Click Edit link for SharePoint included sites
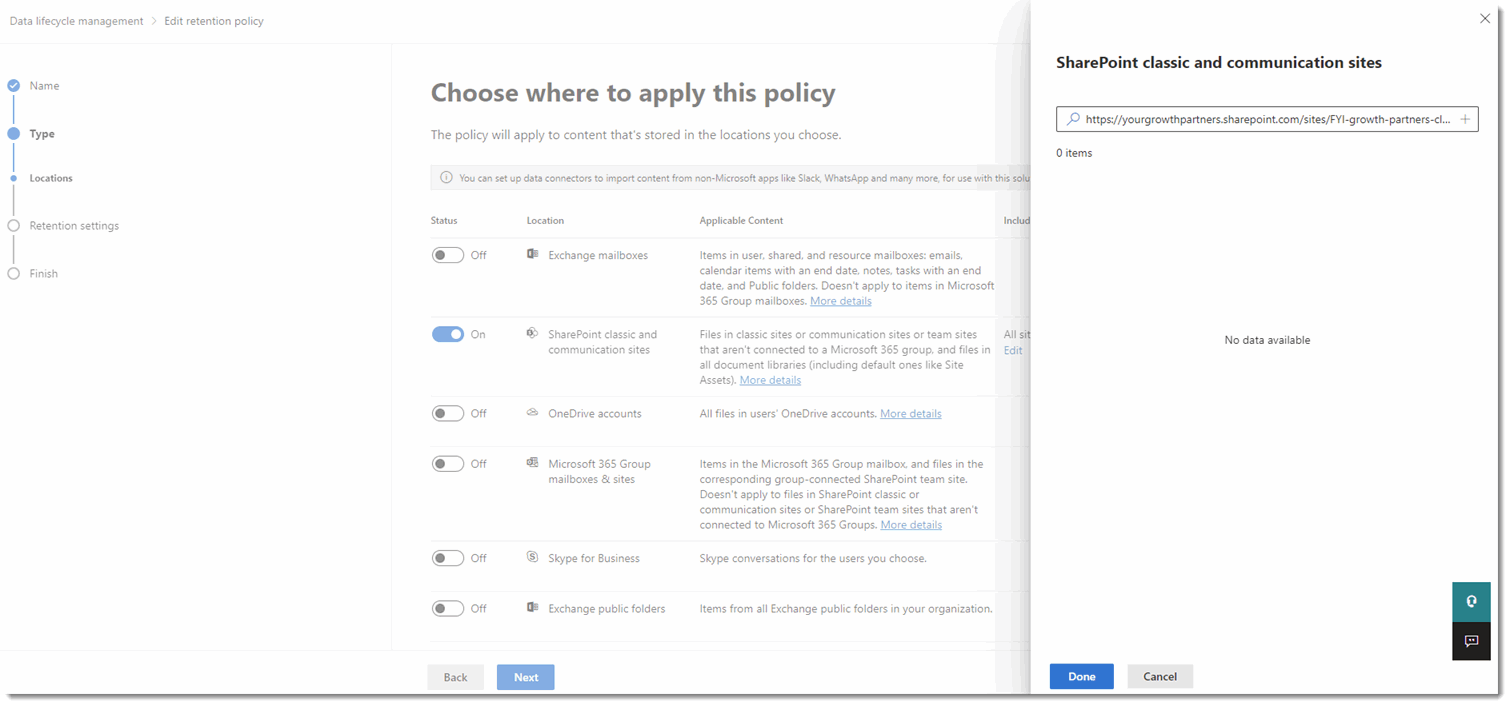1510x706 pixels. pyautogui.click(x=1013, y=350)
